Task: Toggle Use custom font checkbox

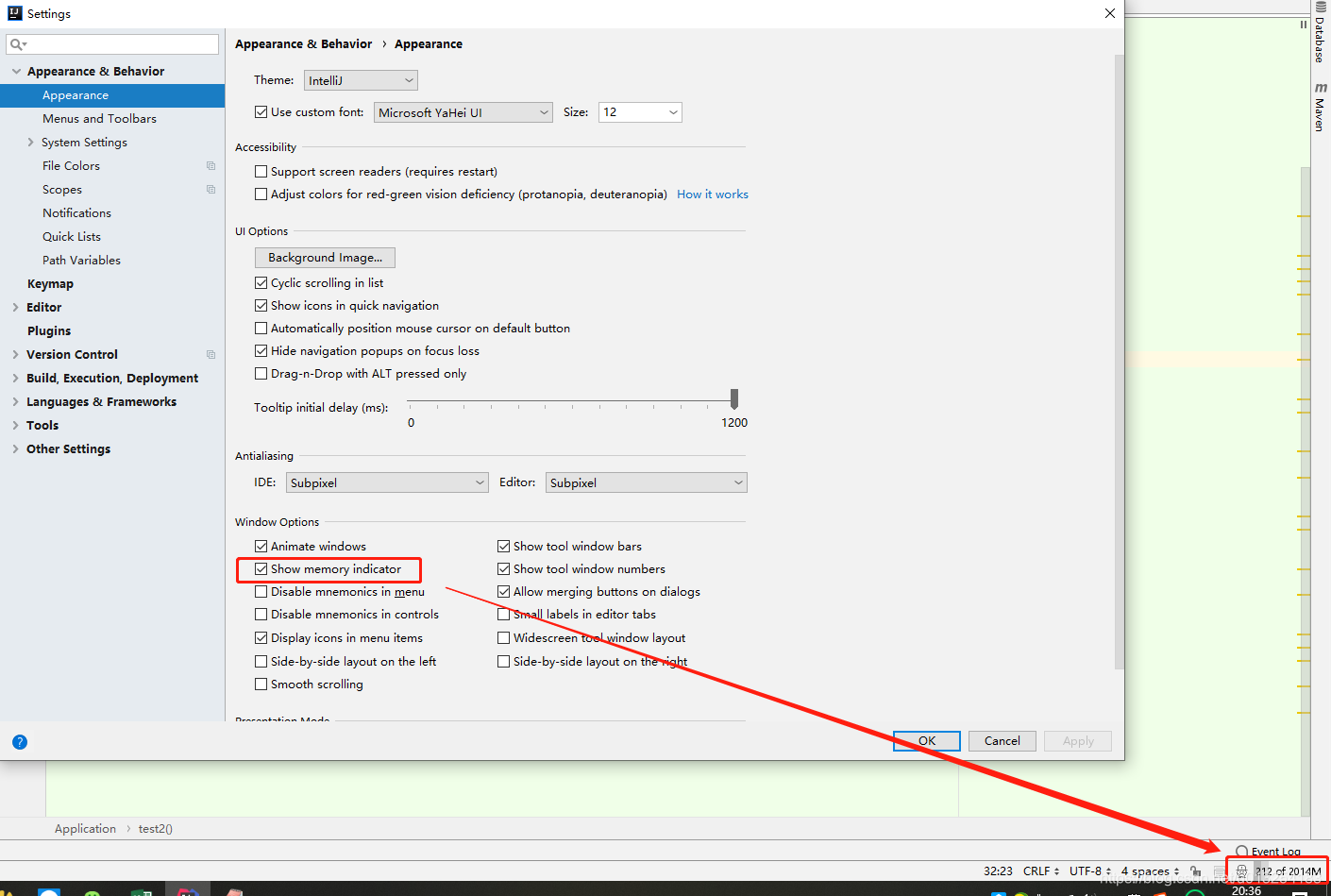Action: click(261, 112)
